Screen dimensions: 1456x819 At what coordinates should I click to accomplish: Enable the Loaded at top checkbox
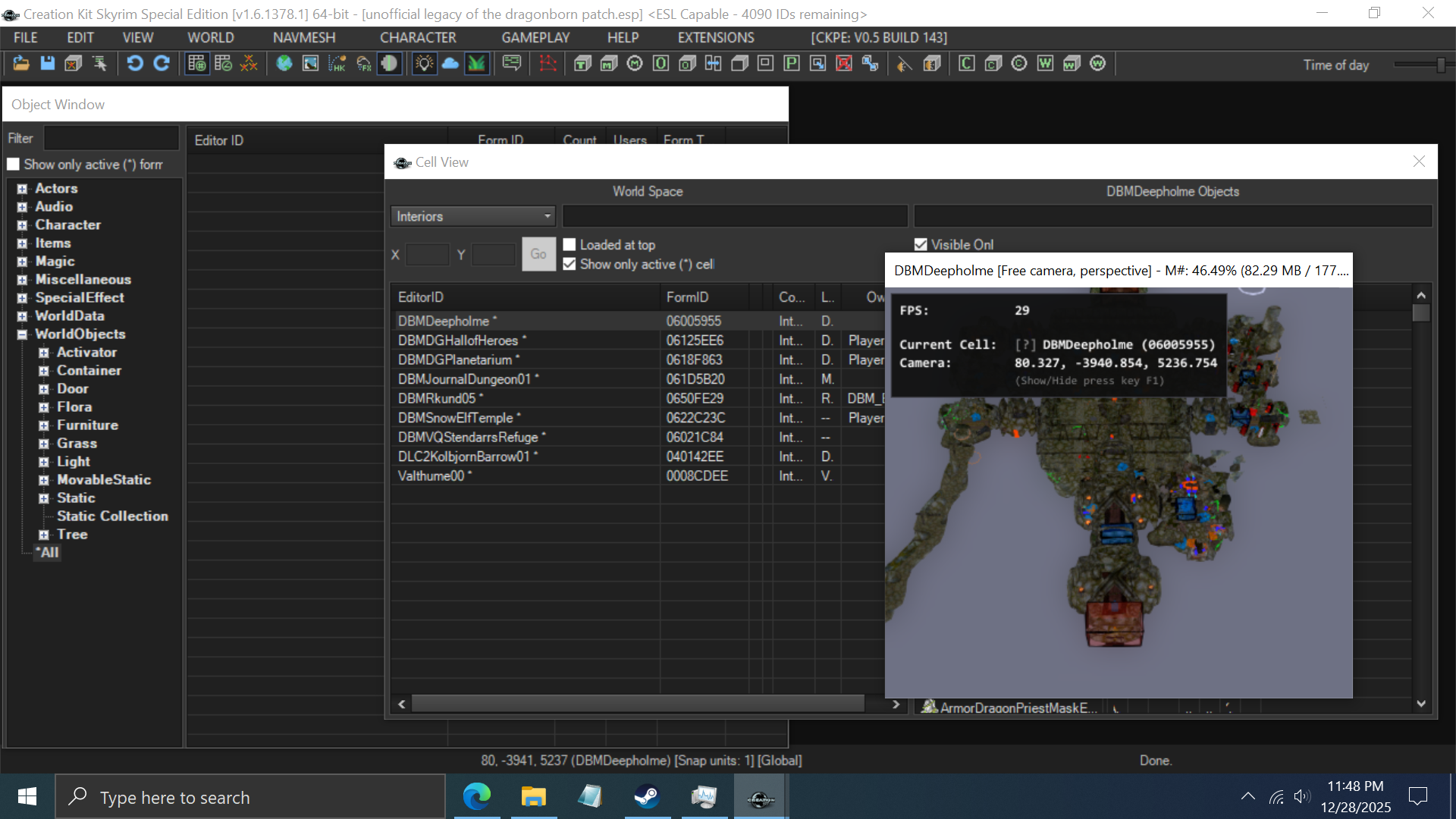tap(570, 245)
